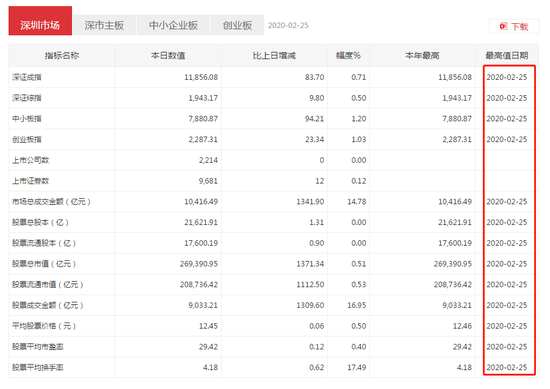This screenshot has width=550, height=389.
Task: Click the 比上日增减 column header
Action: tap(274, 55)
